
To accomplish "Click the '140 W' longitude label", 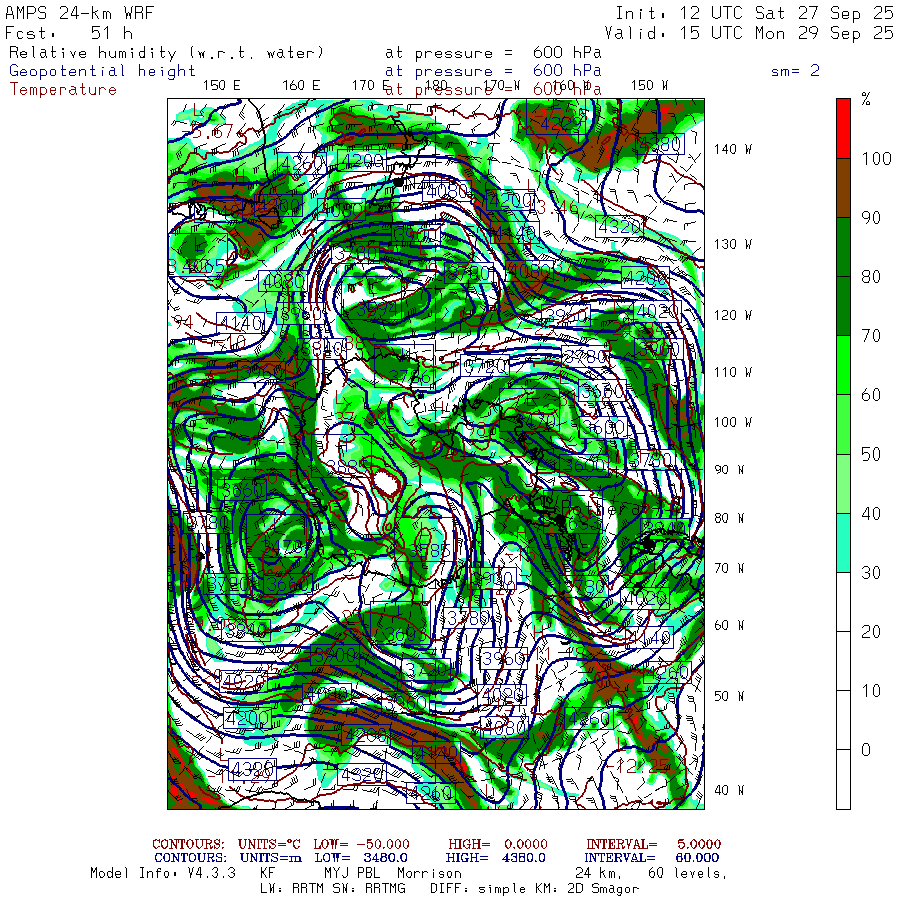I will [733, 149].
